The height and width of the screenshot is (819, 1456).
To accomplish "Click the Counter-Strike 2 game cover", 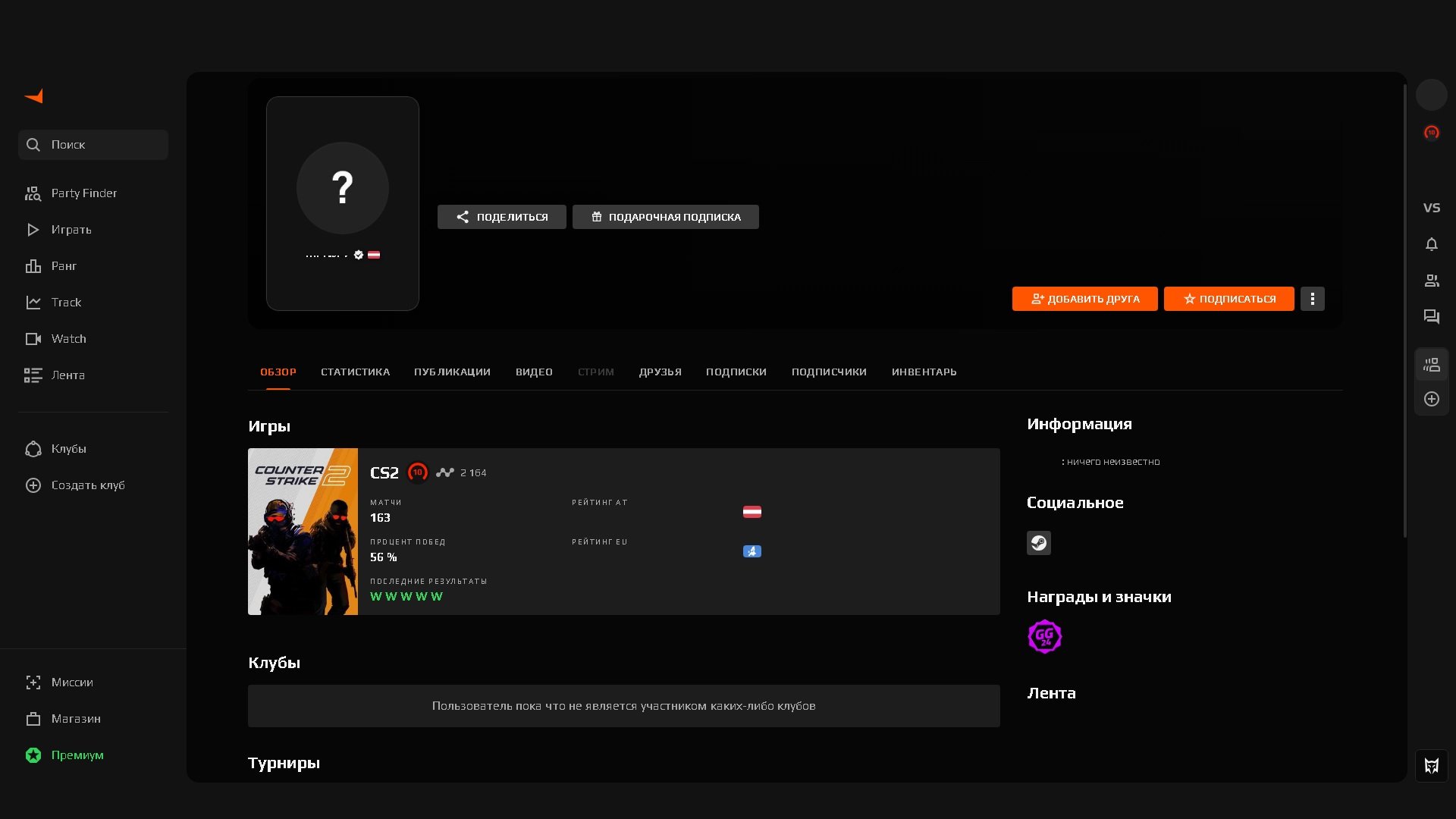I will click(x=303, y=532).
